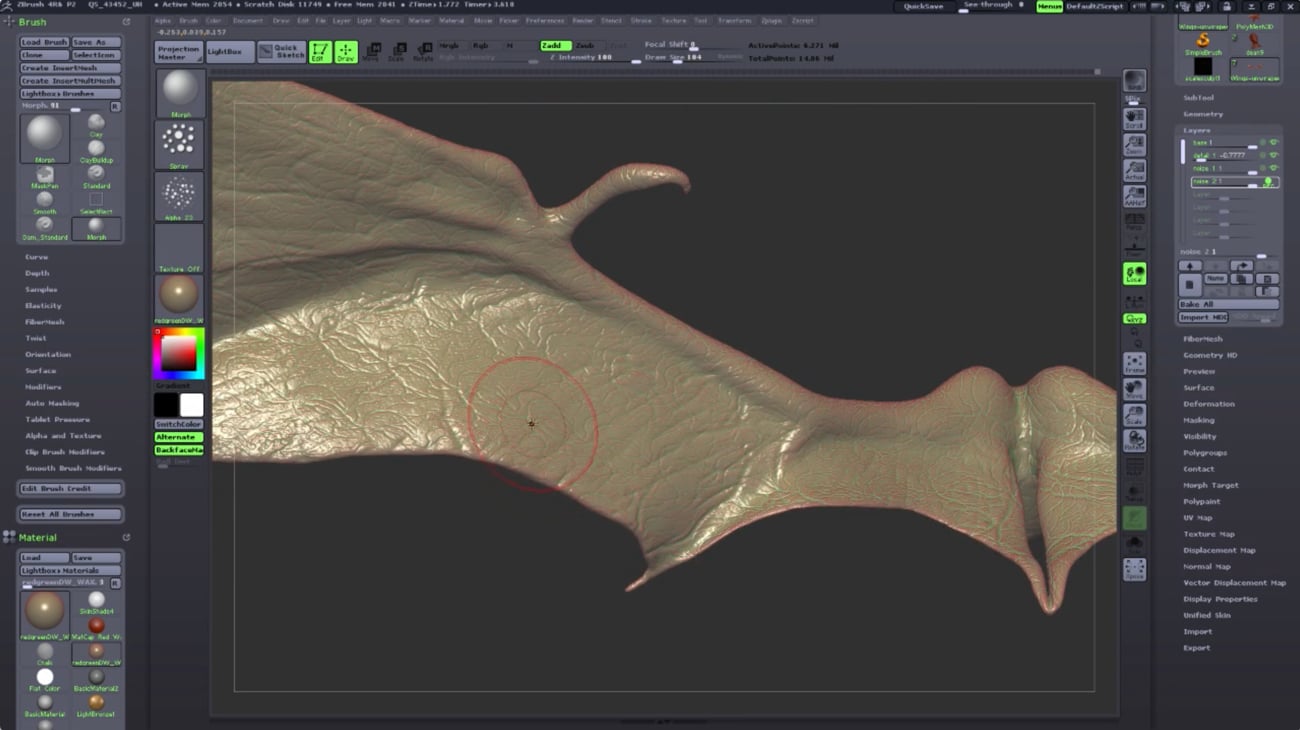Open the Stroke menu

tap(641, 20)
